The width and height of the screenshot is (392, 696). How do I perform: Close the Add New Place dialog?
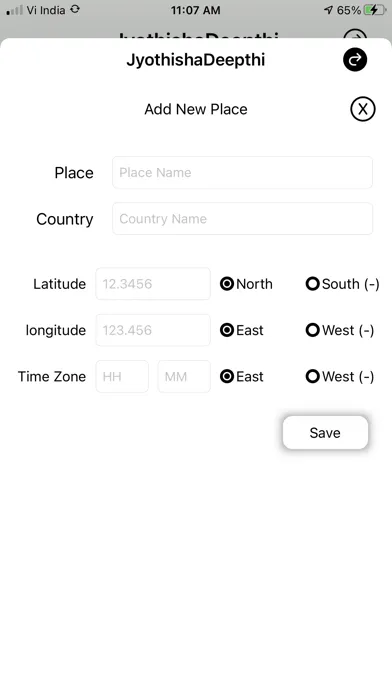pos(363,109)
